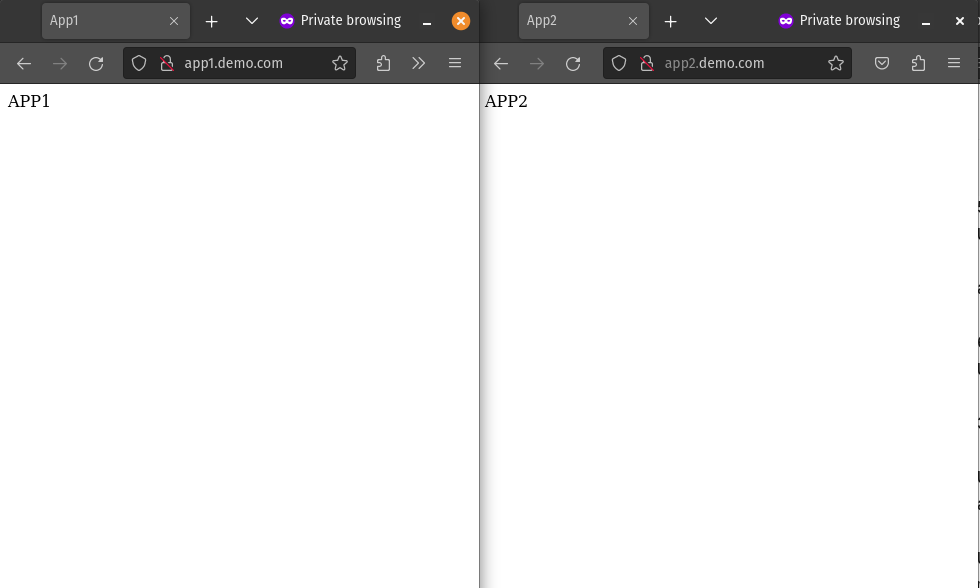
Task: Click back navigation arrow in App2 window
Action: 500,63
